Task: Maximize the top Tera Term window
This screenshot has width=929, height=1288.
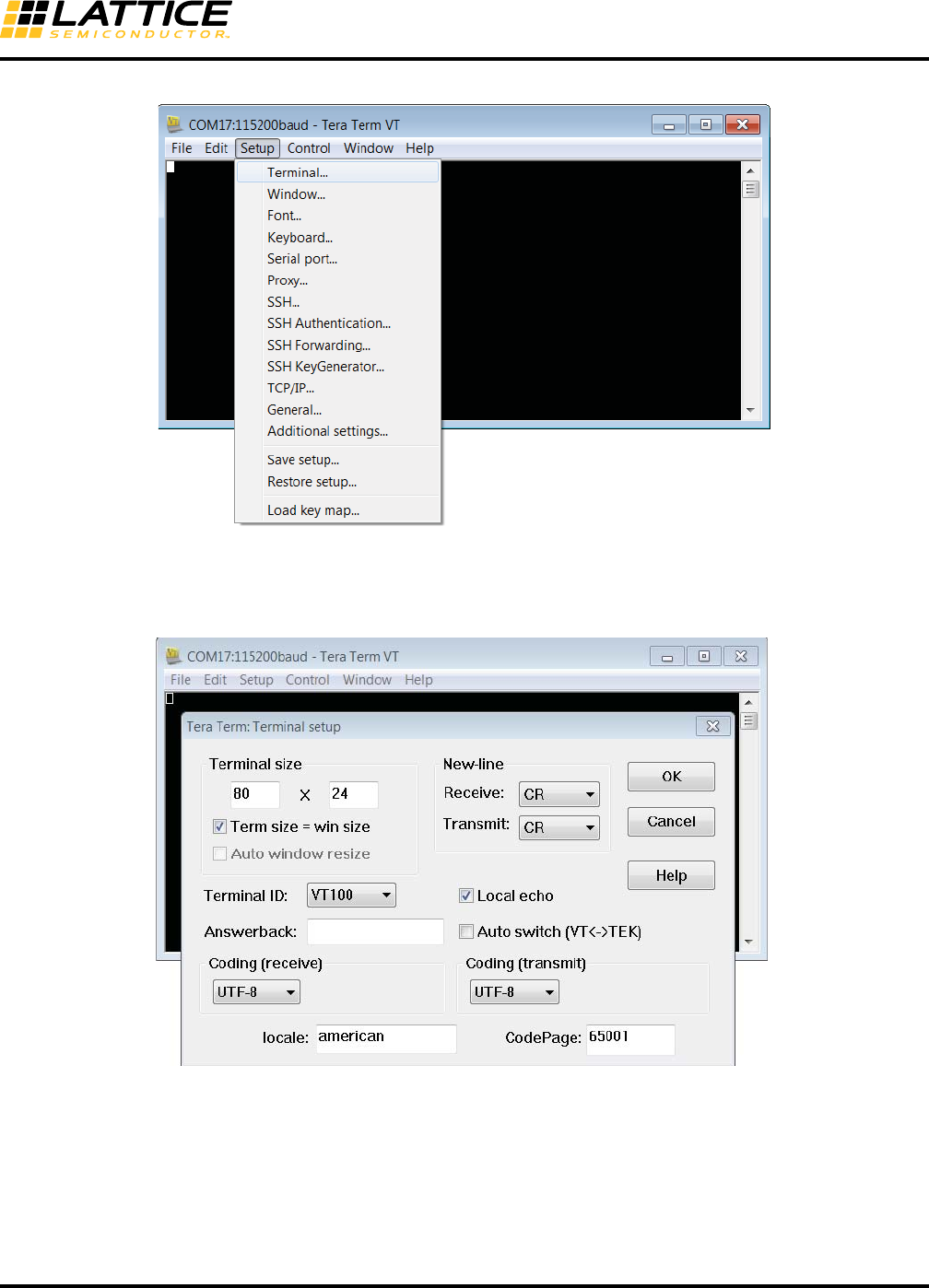Action: [x=706, y=124]
